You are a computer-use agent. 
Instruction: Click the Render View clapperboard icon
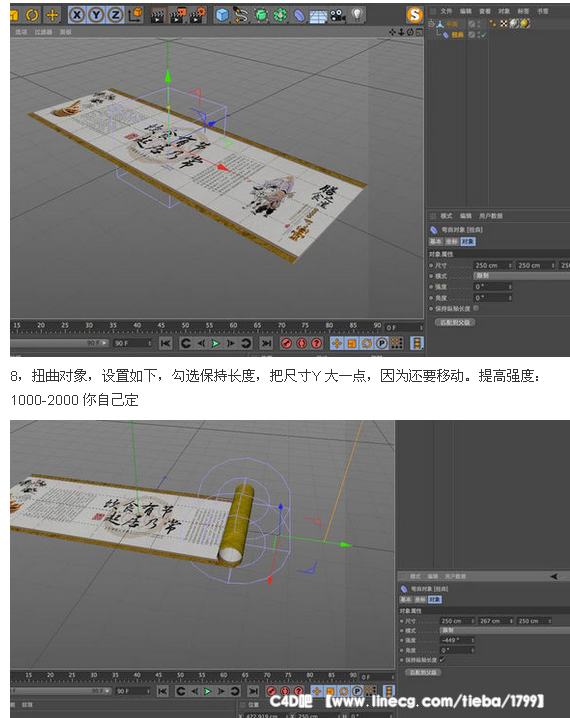pyautogui.click(x=157, y=16)
